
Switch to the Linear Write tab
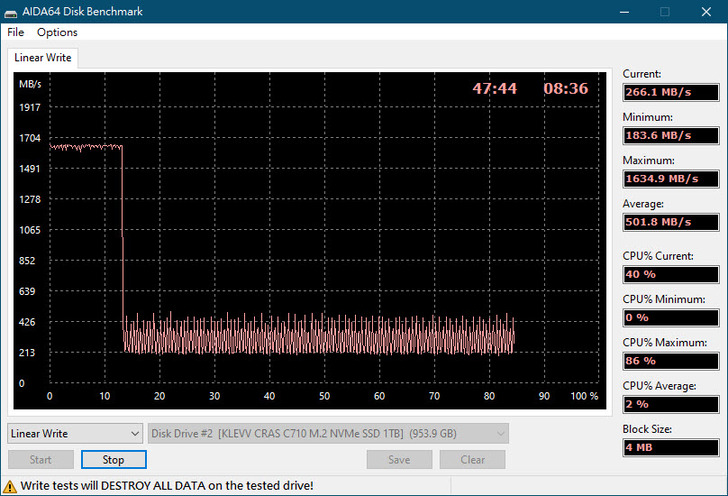coord(43,58)
